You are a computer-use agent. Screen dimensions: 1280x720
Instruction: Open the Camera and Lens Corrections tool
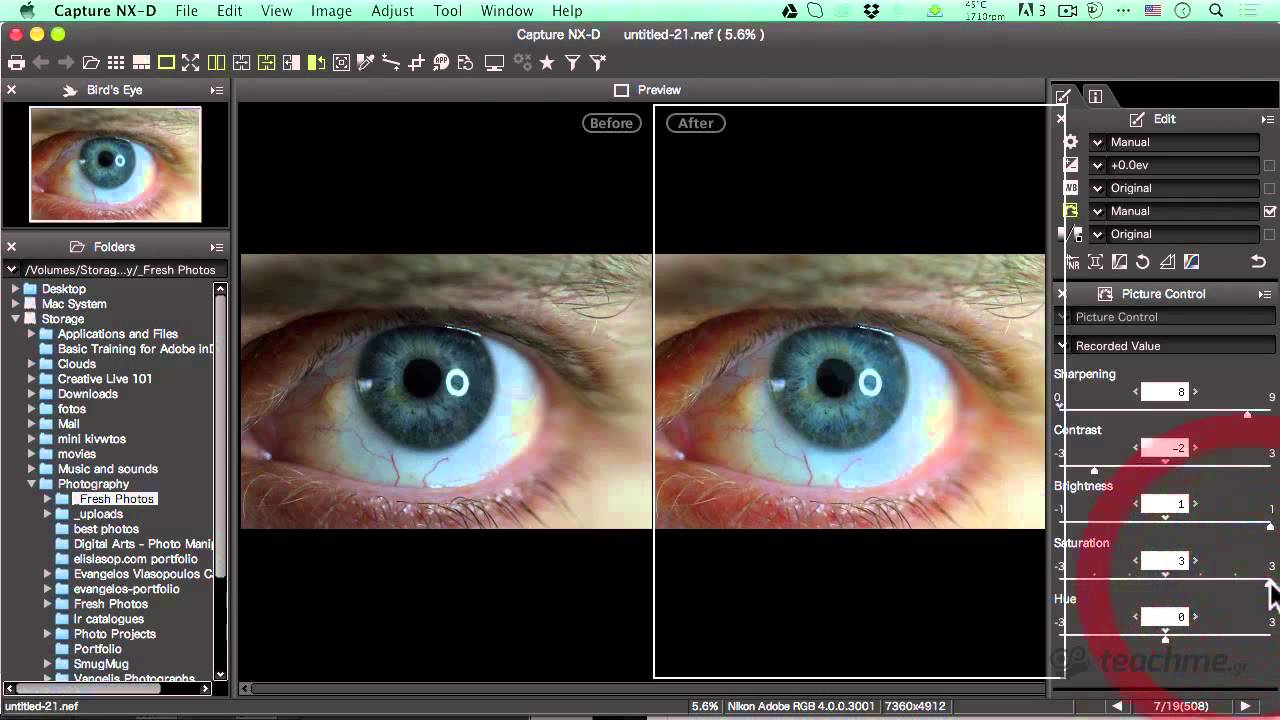[x=1096, y=262]
